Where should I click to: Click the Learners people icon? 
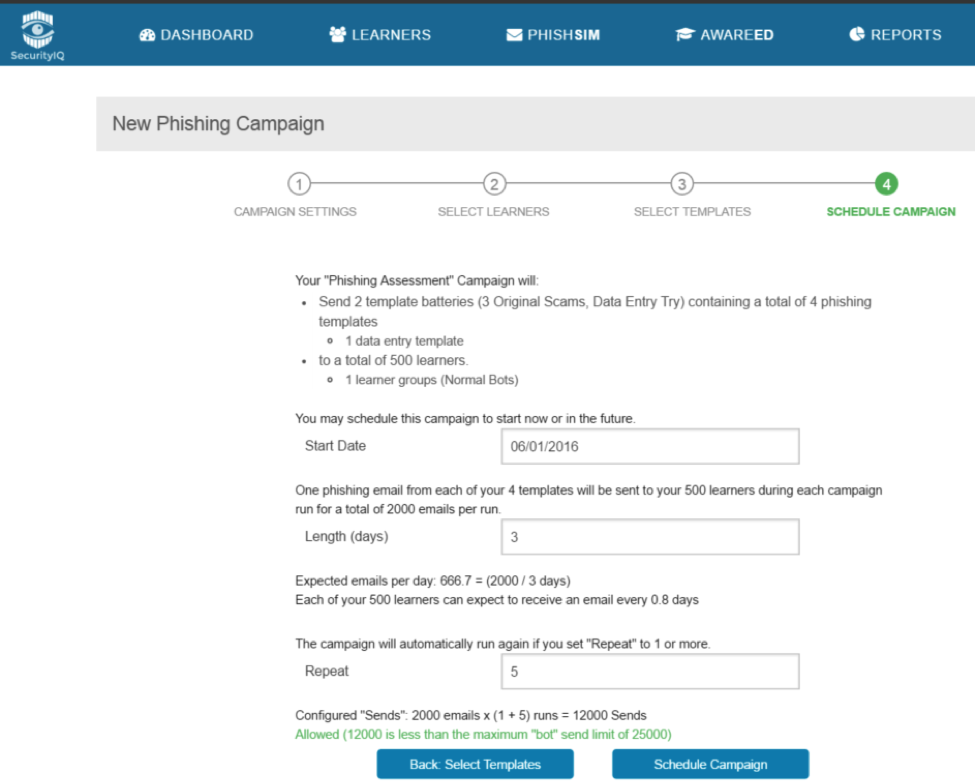pyautogui.click(x=337, y=35)
